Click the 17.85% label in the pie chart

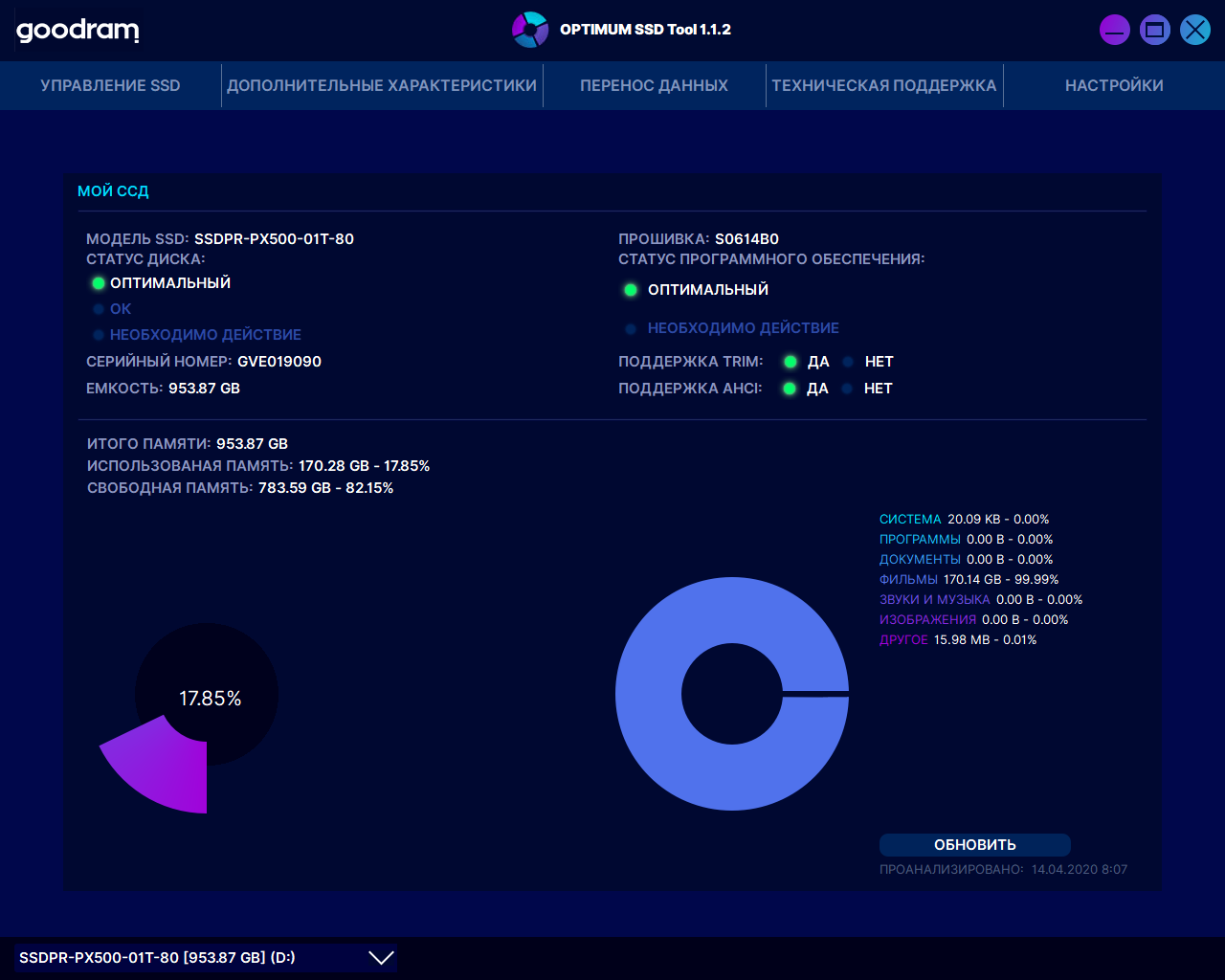point(210,699)
